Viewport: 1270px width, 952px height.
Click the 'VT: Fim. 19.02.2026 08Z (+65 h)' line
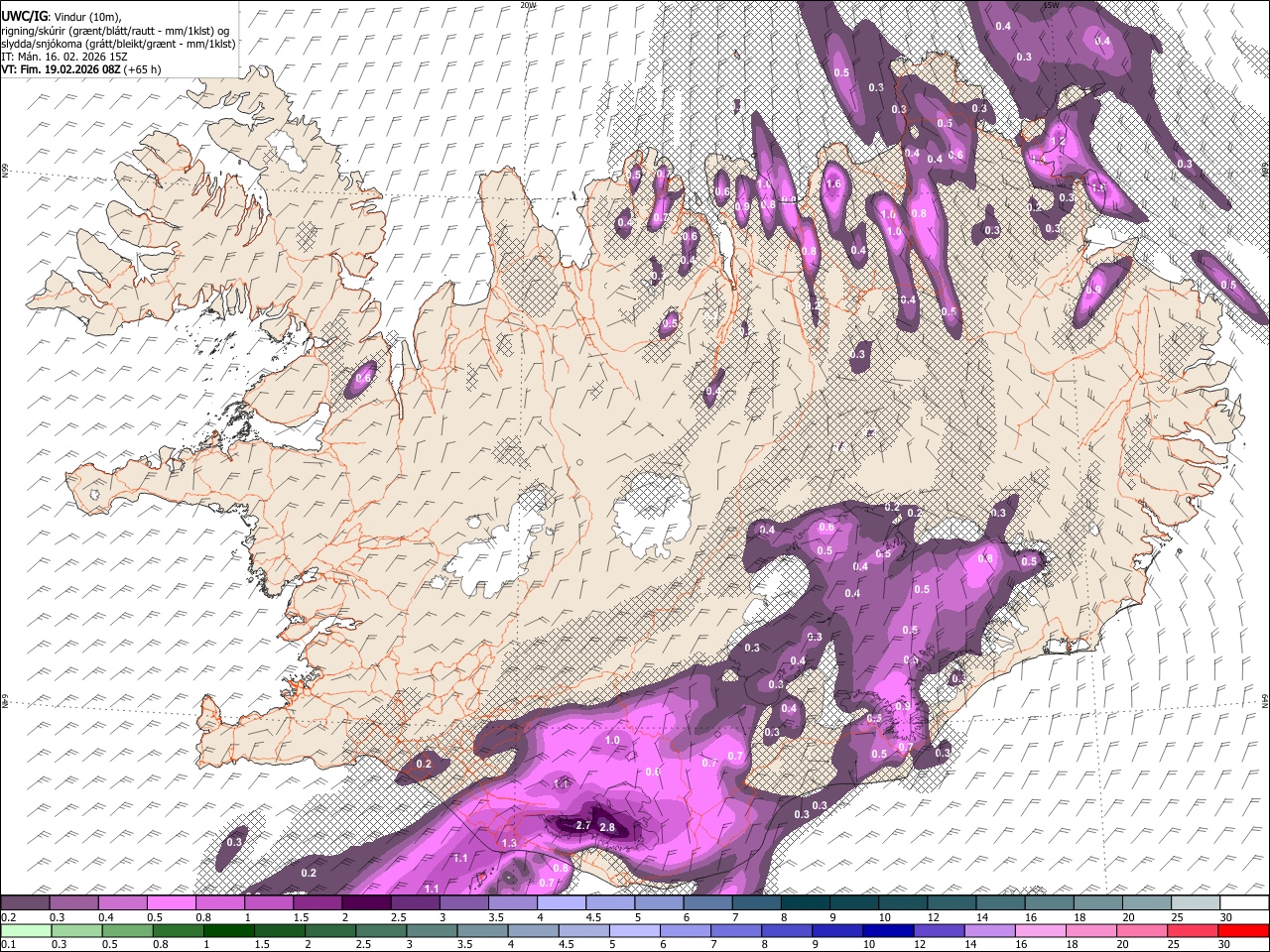click(81, 69)
